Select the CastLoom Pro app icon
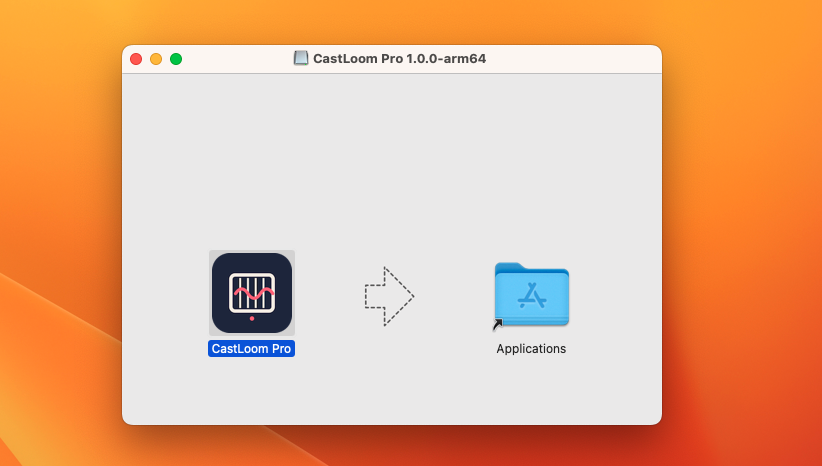 pos(252,293)
